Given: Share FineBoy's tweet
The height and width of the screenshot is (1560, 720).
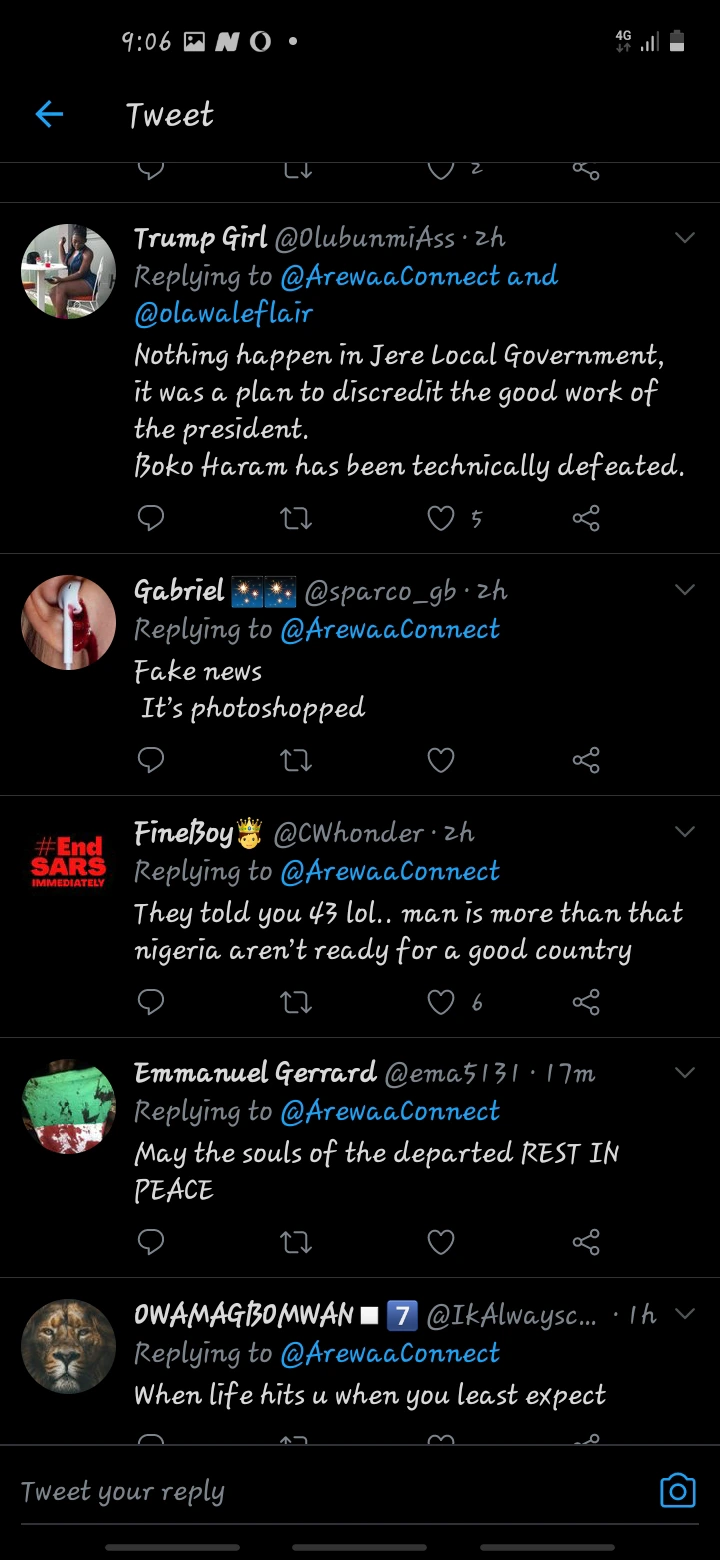Looking at the screenshot, I should (x=586, y=1002).
